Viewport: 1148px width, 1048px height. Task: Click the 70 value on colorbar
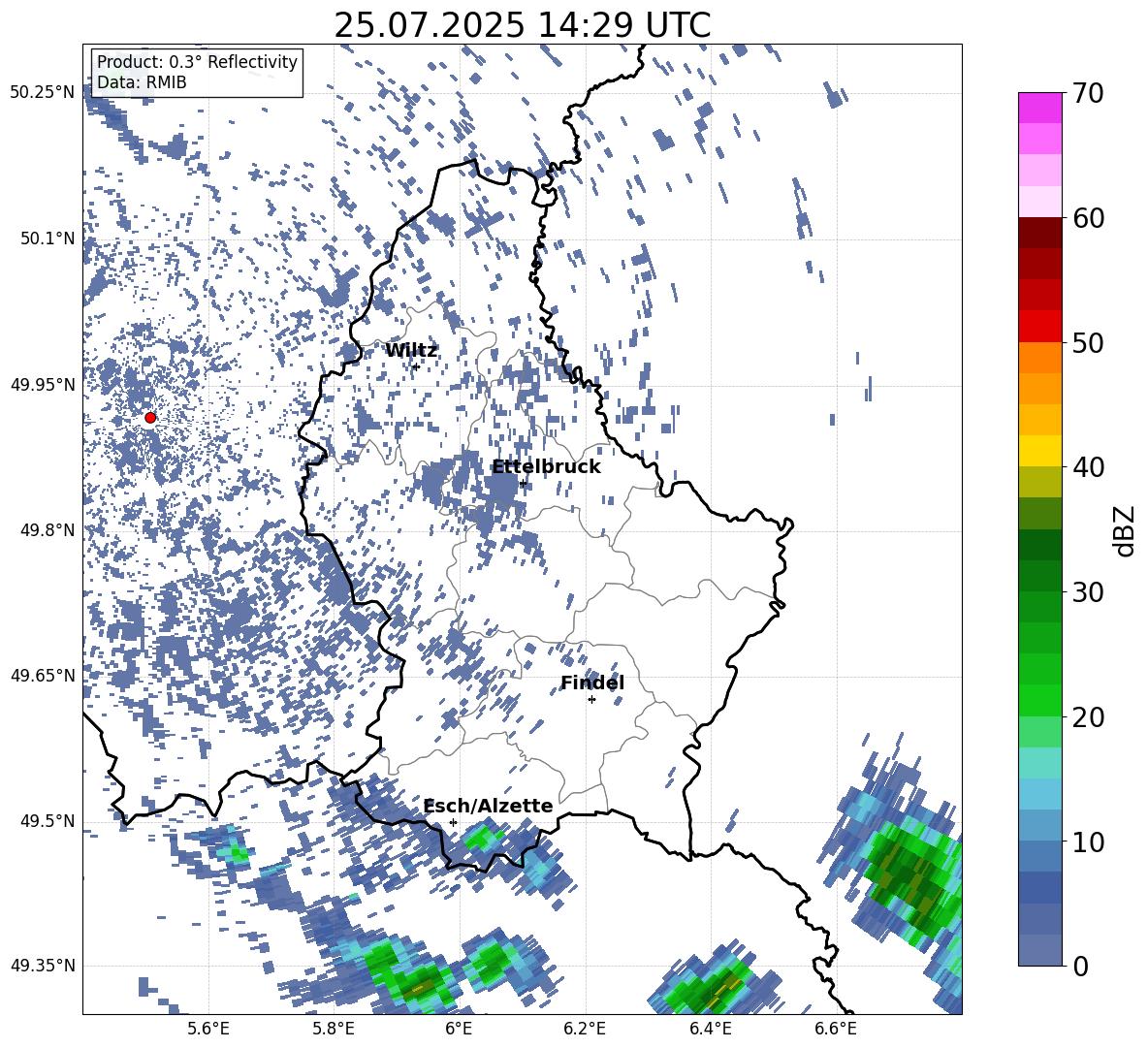1088,94
